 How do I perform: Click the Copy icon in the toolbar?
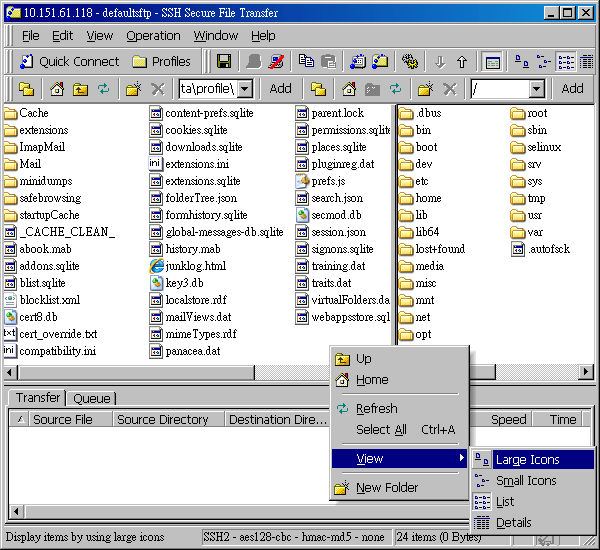click(306, 62)
